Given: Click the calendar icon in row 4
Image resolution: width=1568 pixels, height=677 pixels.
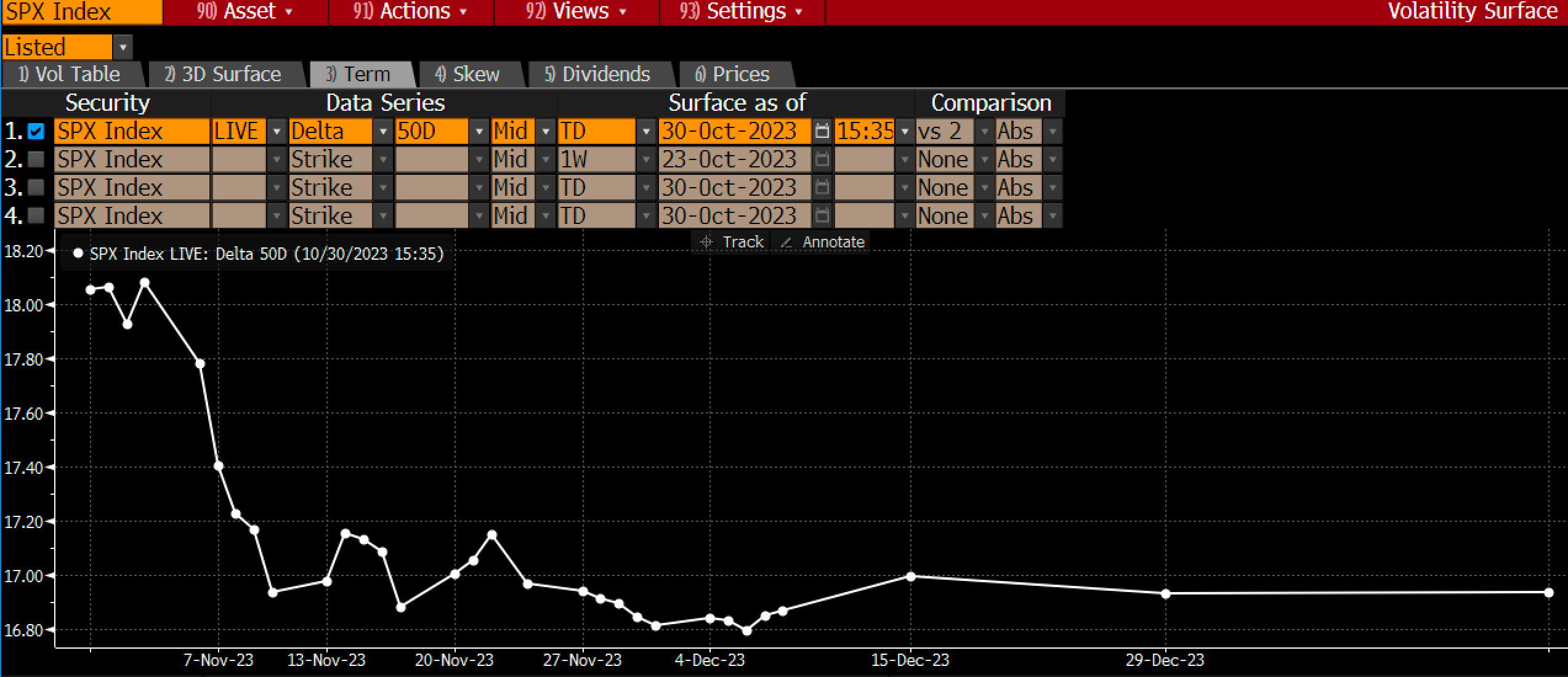Looking at the screenshot, I should point(822,216).
